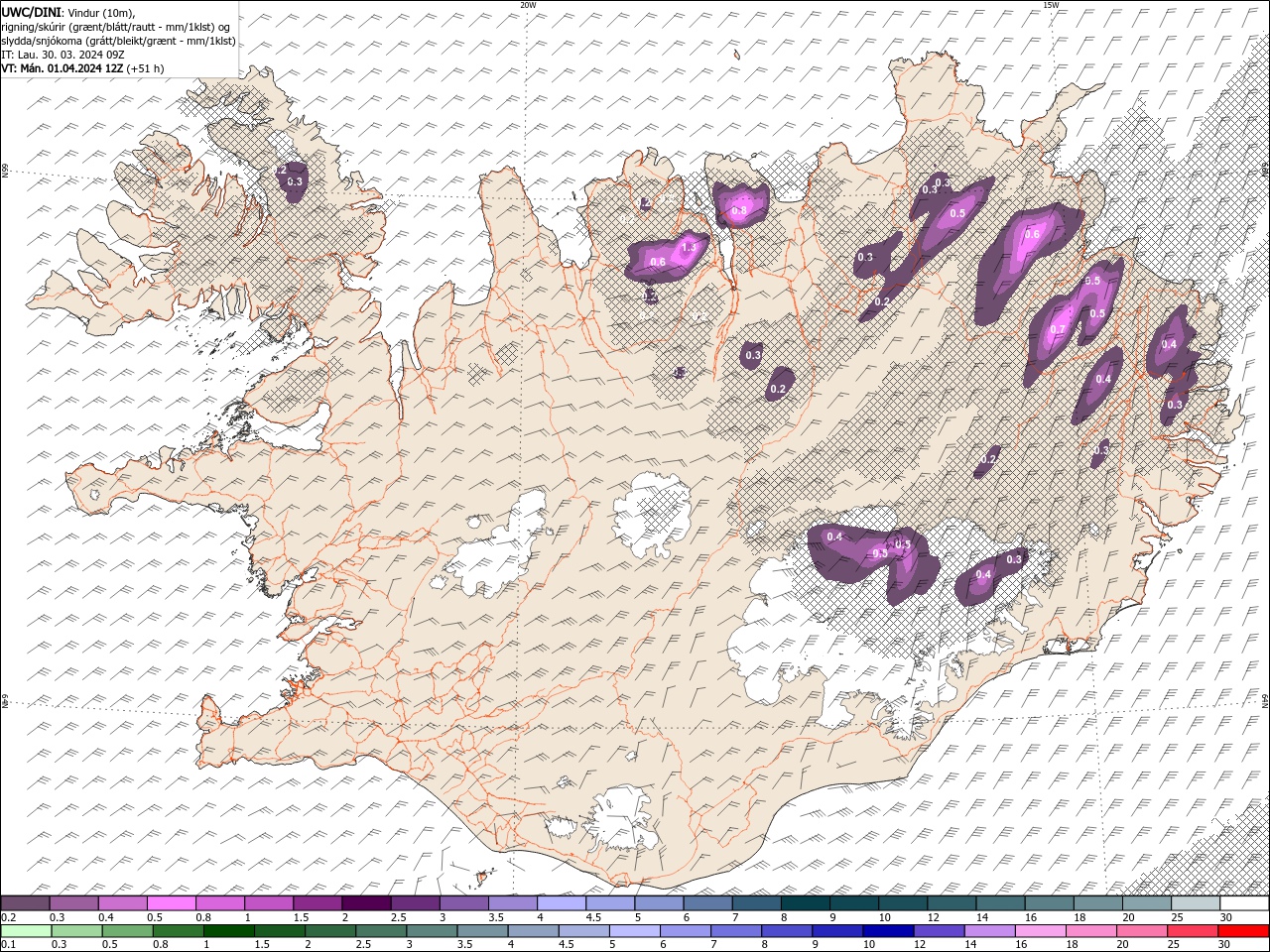Click the '18' label in the rain legend

pos(1073,945)
